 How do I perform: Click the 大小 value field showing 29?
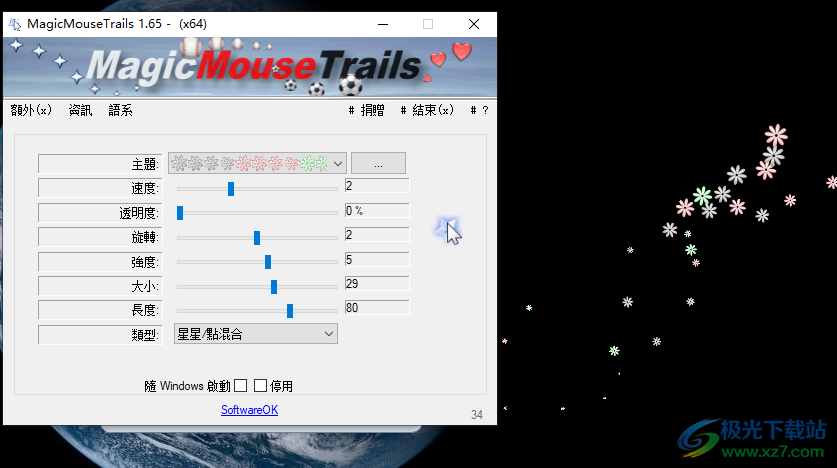click(x=377, y=284)
